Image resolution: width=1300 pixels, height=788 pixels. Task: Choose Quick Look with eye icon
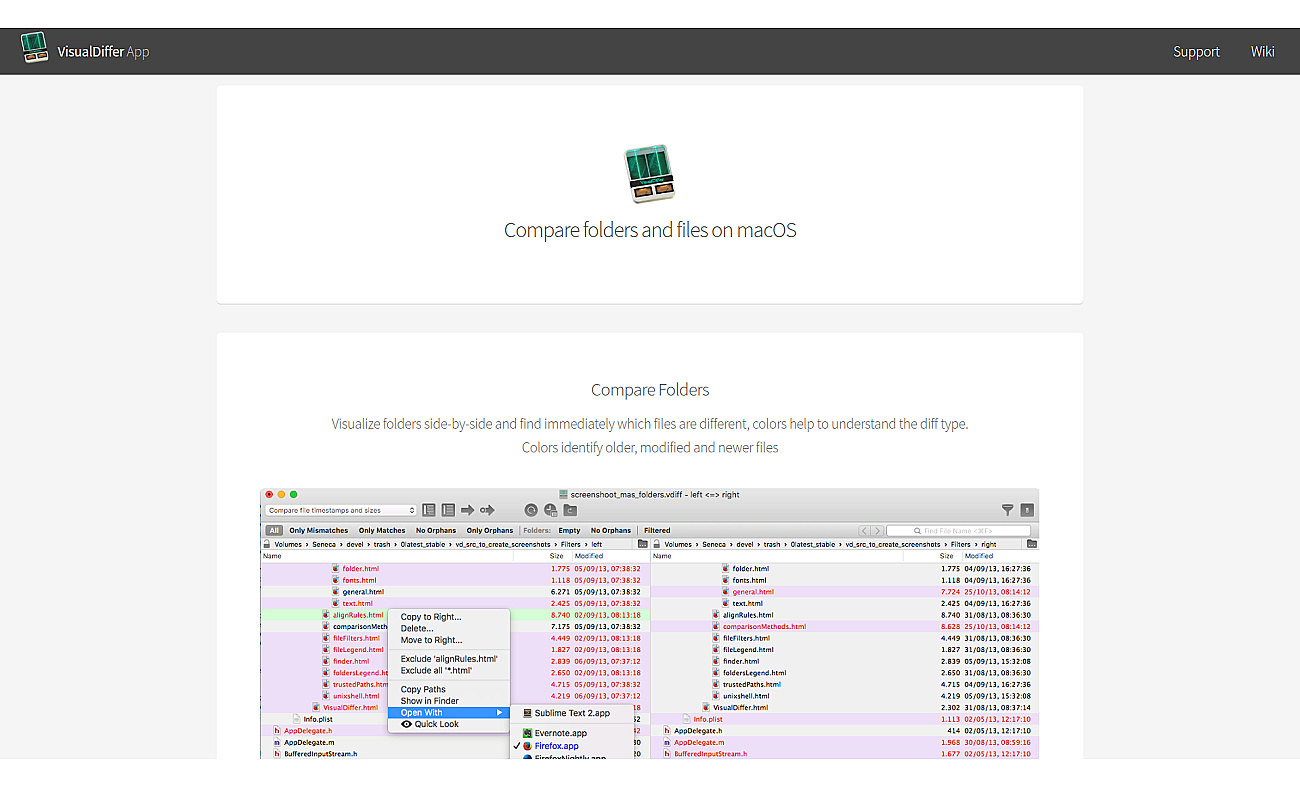coord(449,724)
